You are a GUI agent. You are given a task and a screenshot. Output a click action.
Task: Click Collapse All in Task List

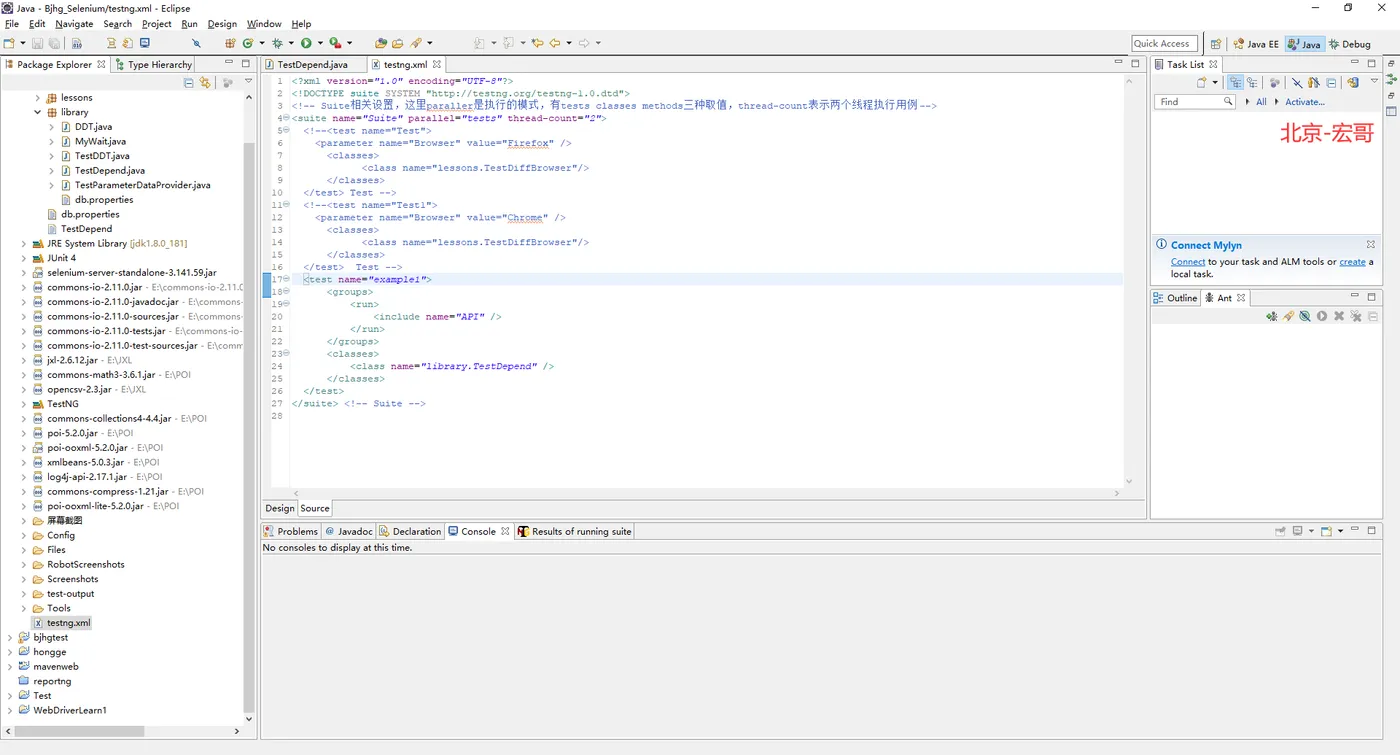1331,82
